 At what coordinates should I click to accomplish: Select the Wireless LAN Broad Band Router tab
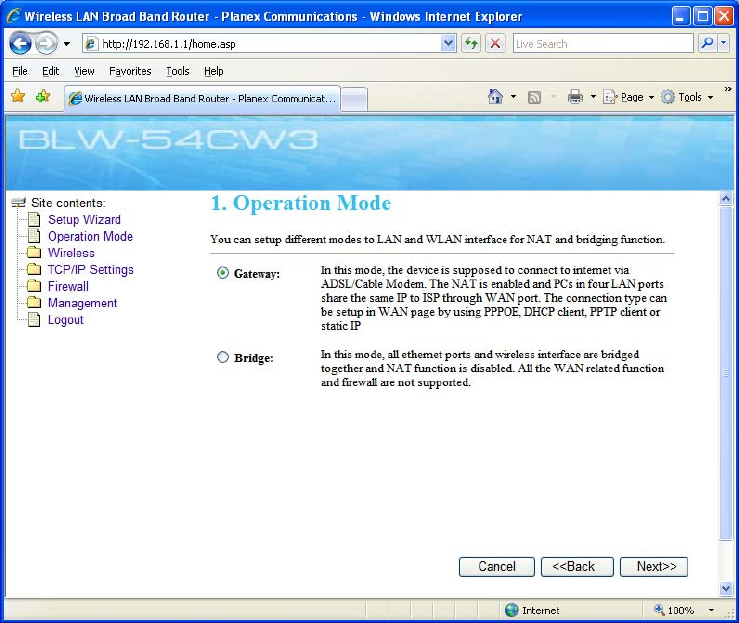pyautogui.click(x=202, y=98)
